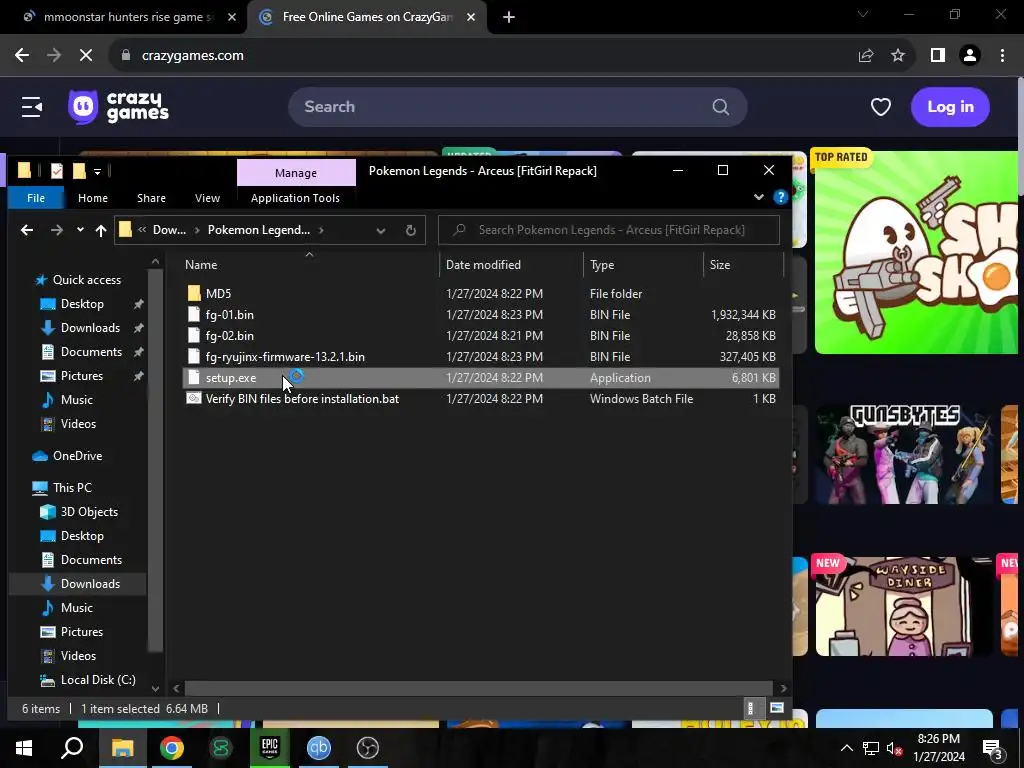This screenshot has width=1024, height=768.
Task: Go back in Chrome browser
Action: [22, 56]
